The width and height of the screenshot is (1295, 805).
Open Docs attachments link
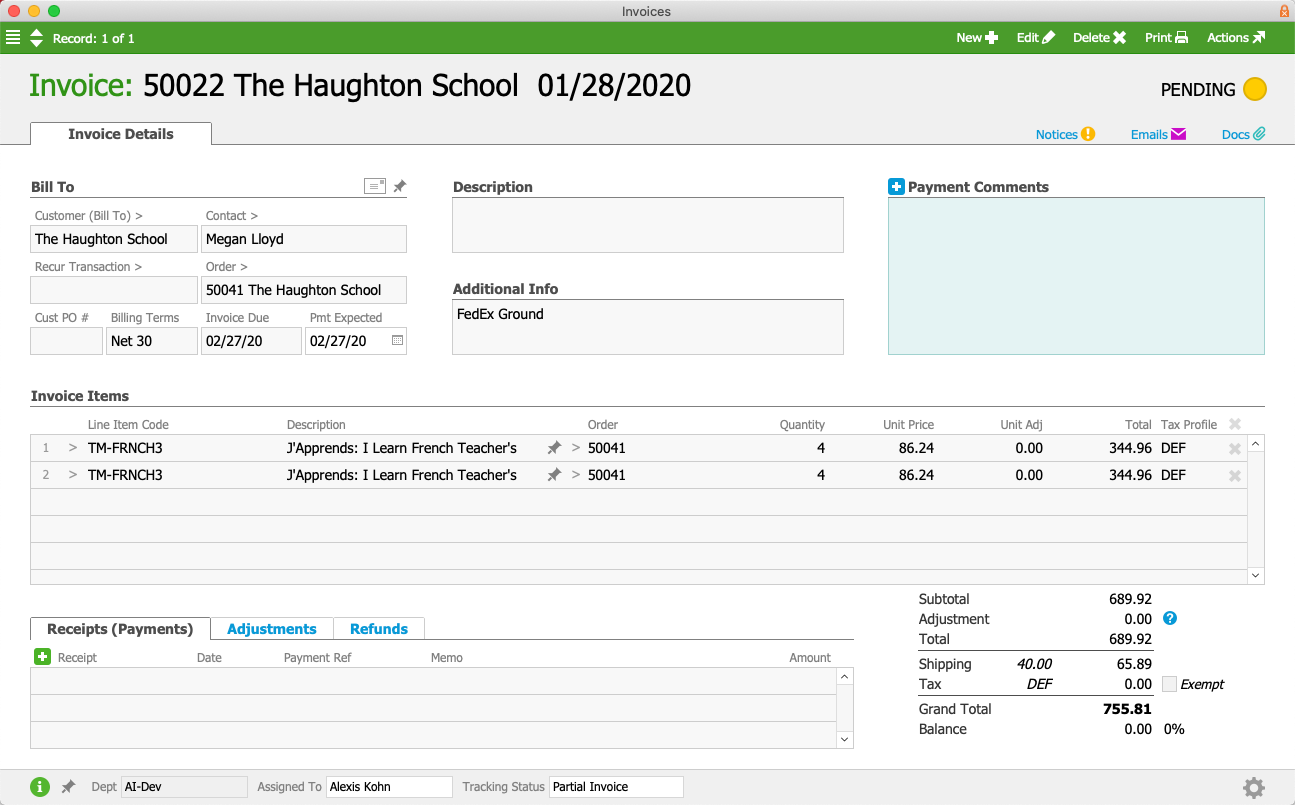click(1244, 134)
